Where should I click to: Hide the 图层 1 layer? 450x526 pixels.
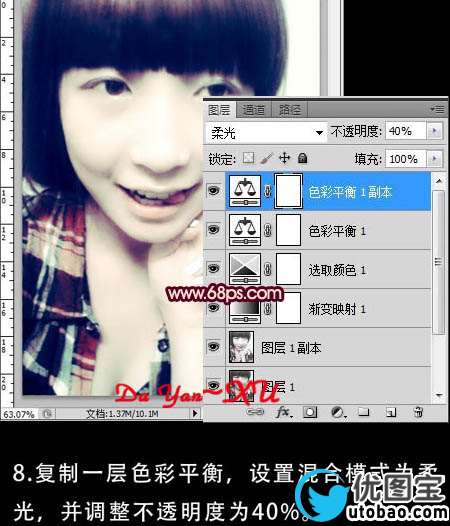214,385
